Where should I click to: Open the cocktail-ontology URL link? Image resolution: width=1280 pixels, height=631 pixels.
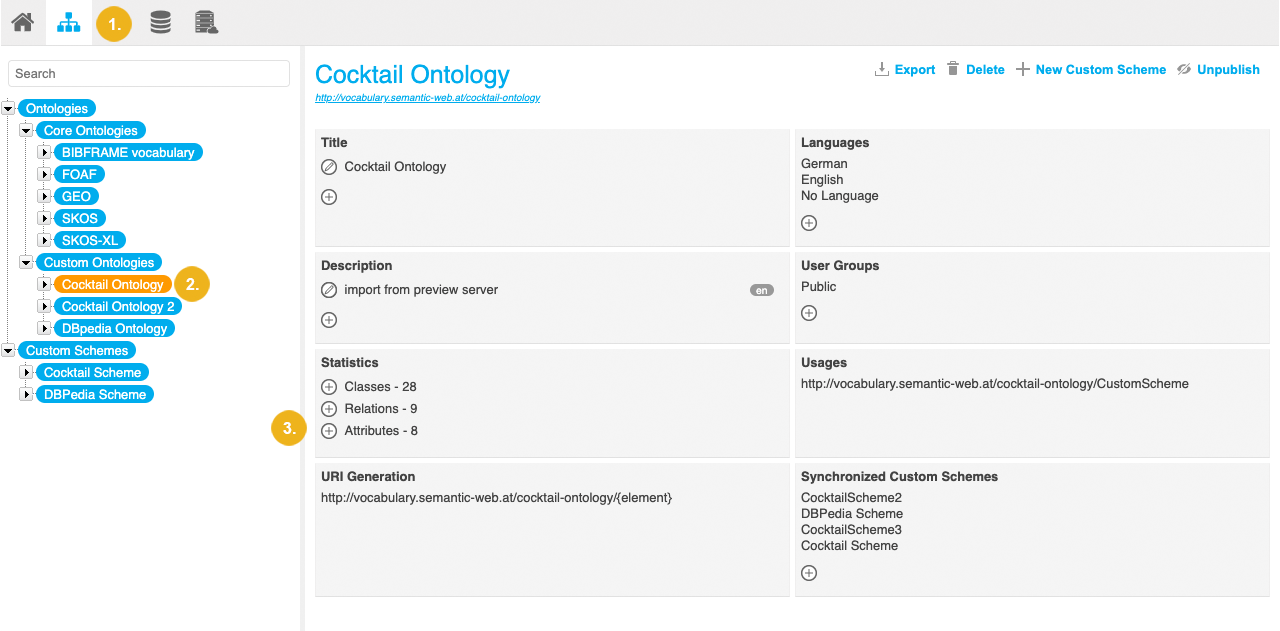pyautogui.click(x=428, y=98)
